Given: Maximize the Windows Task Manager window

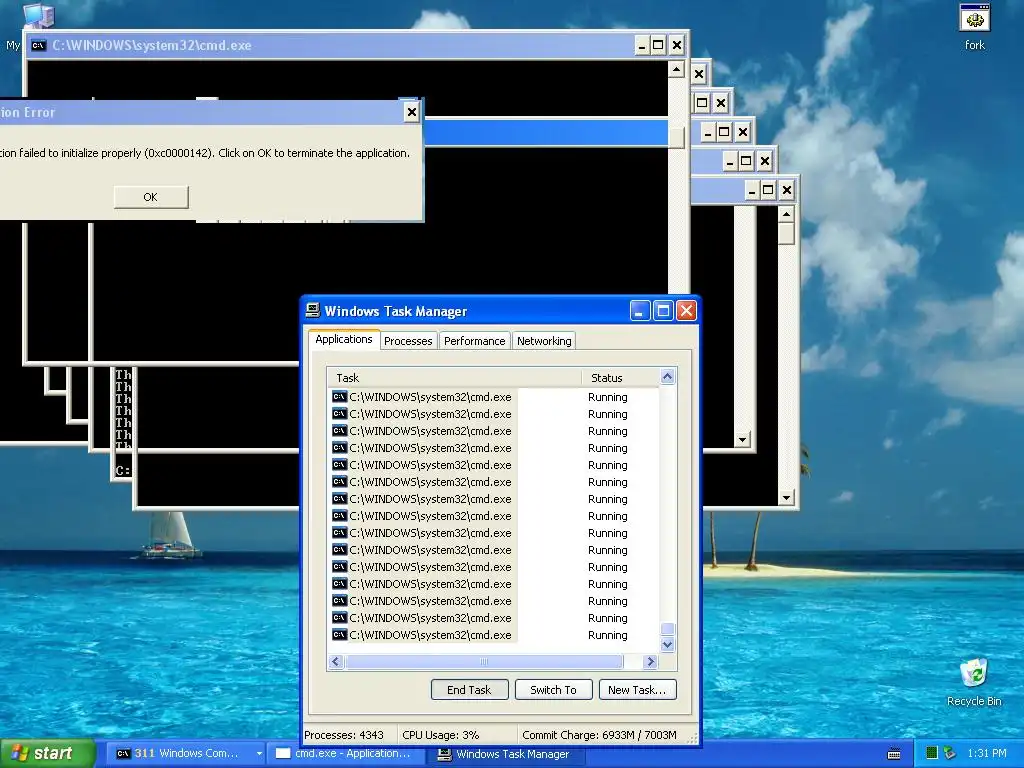Looking at the screenshot, I should pyautogui.click(x=663, y=310).
